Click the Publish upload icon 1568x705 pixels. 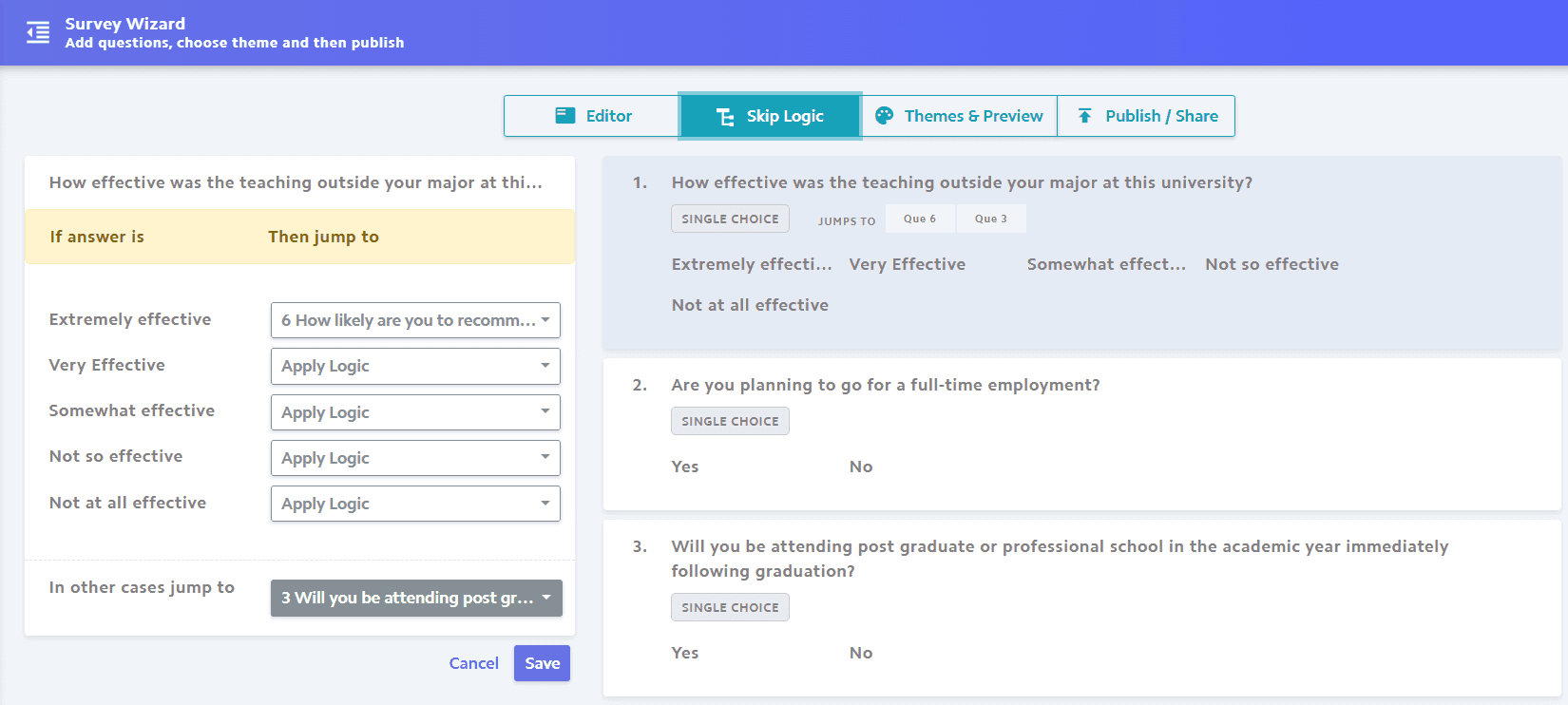tap(1084, 115)
